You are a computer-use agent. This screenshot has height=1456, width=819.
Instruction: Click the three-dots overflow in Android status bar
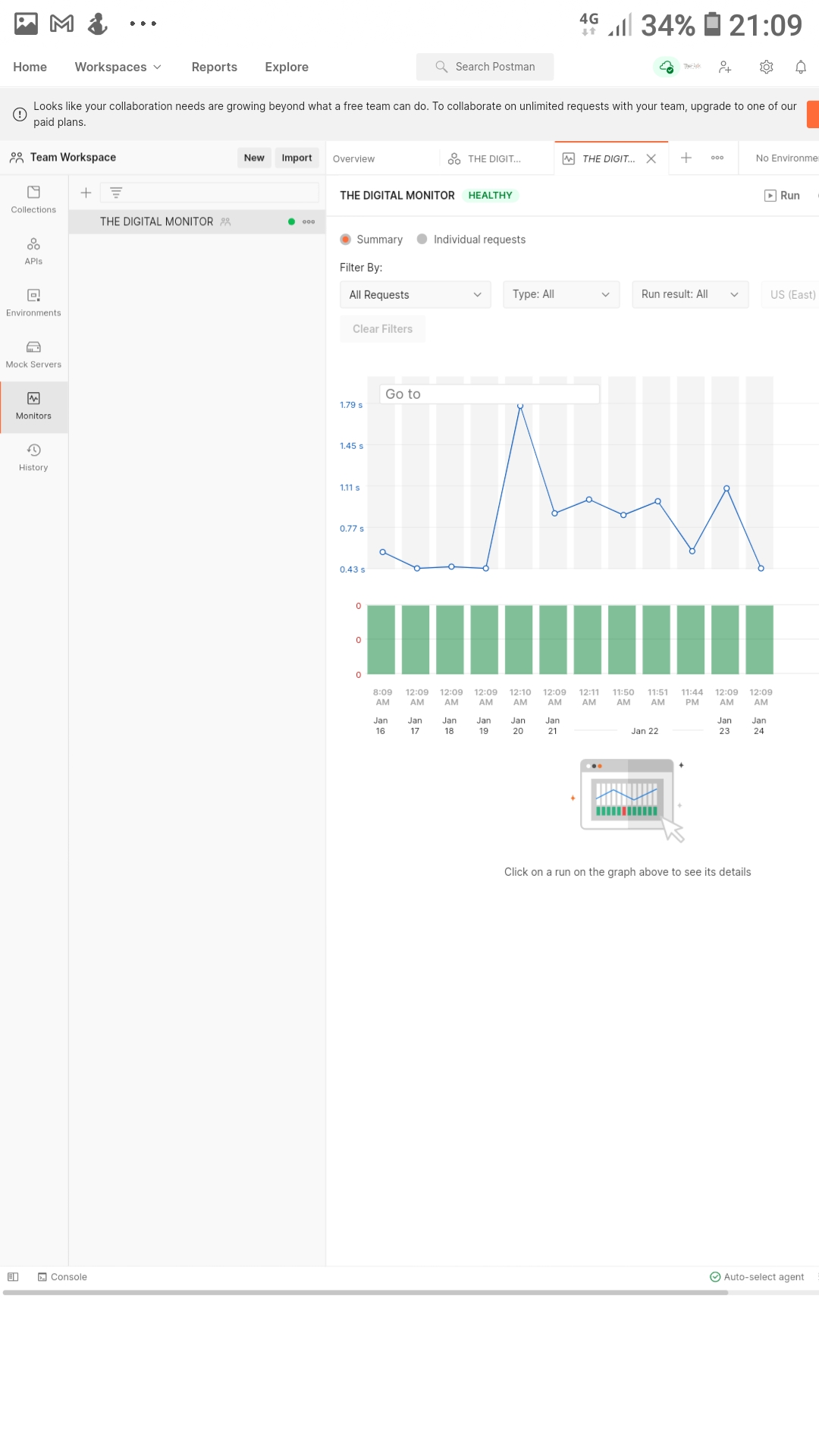click(143, 24)
